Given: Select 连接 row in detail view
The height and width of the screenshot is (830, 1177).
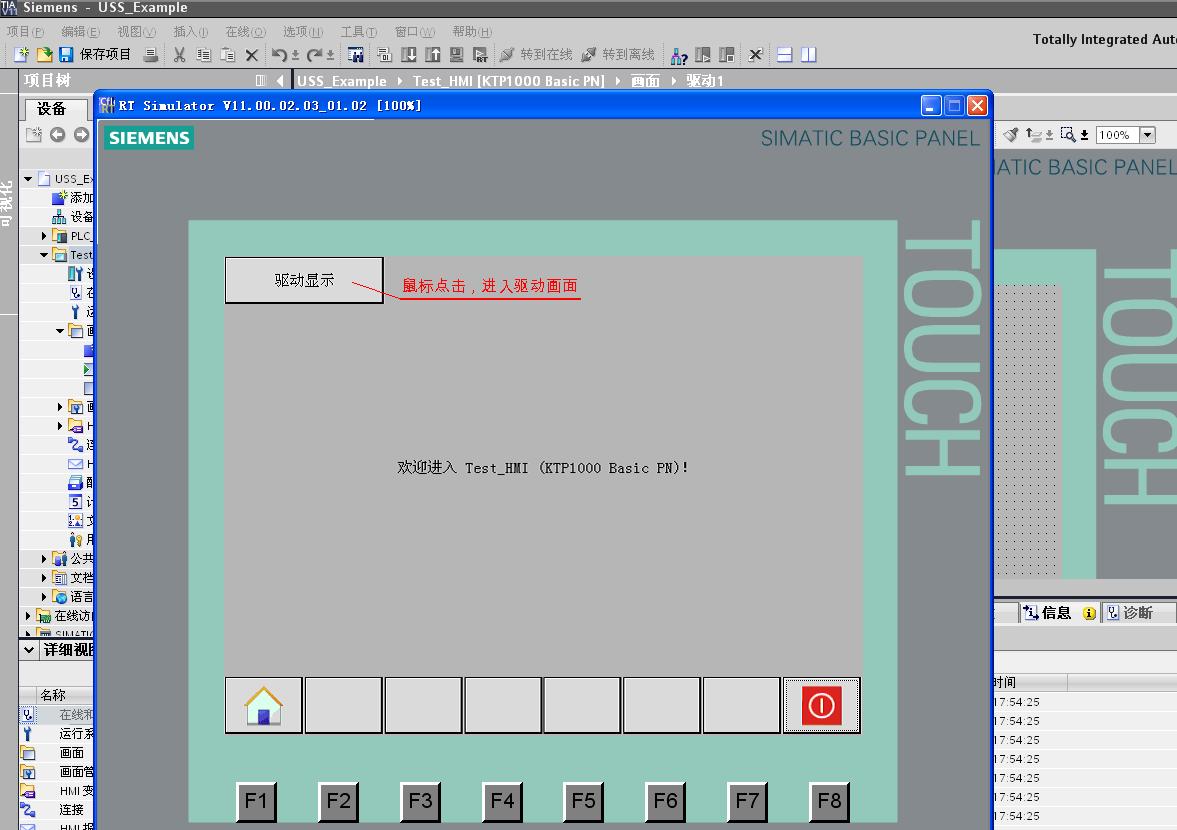Looking at the screenshot, I should 56,810.
